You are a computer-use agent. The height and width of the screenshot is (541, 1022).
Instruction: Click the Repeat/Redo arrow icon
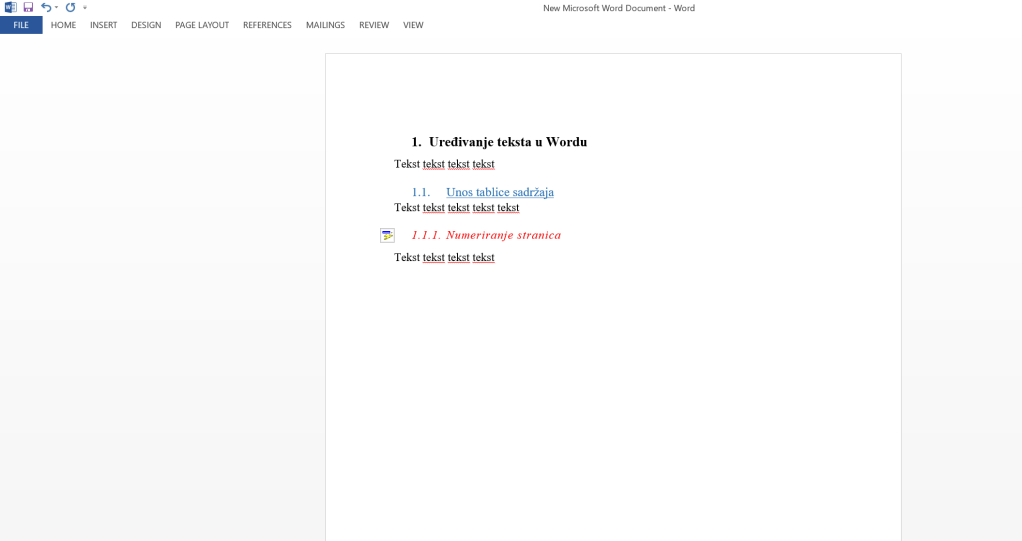tap(70, 7)
